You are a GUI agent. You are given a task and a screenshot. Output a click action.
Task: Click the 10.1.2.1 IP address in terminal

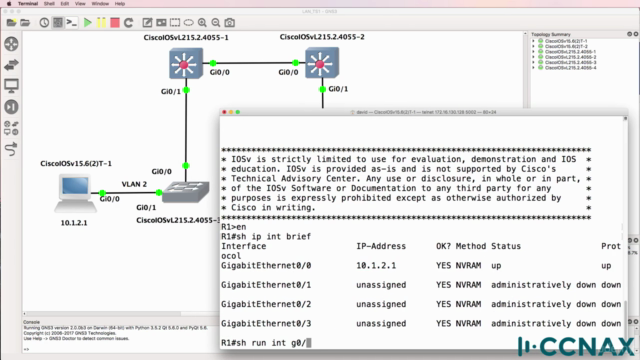click(x=376, y=266)
